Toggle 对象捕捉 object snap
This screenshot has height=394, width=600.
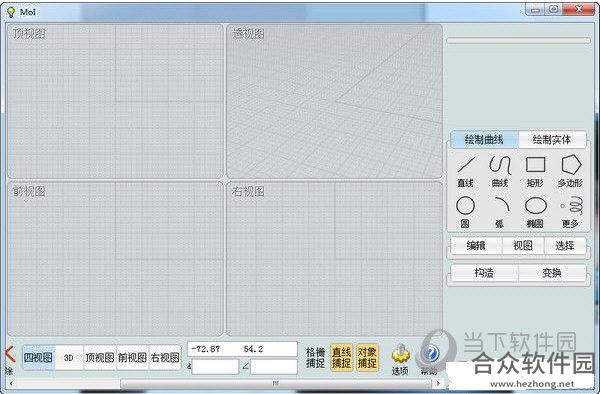pyautogui.click(x=367, y=358)
